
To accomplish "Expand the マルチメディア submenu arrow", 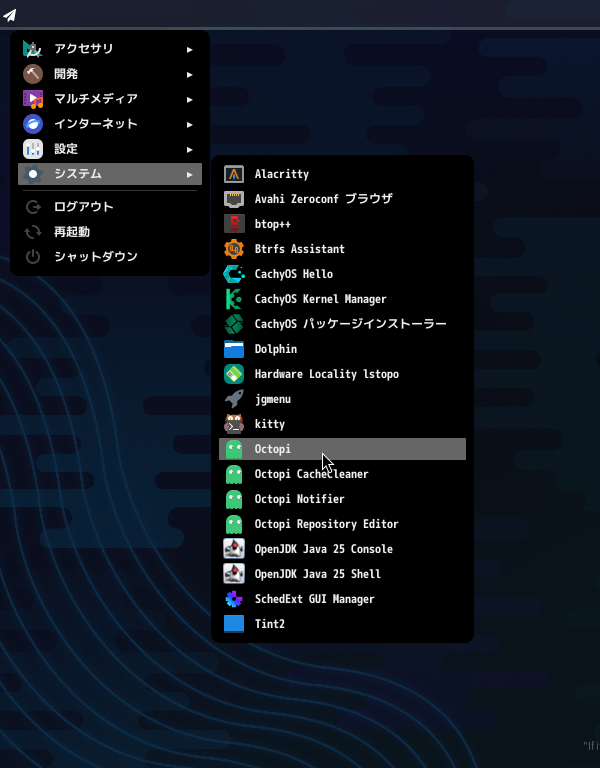I will click(x=190, y=99).
